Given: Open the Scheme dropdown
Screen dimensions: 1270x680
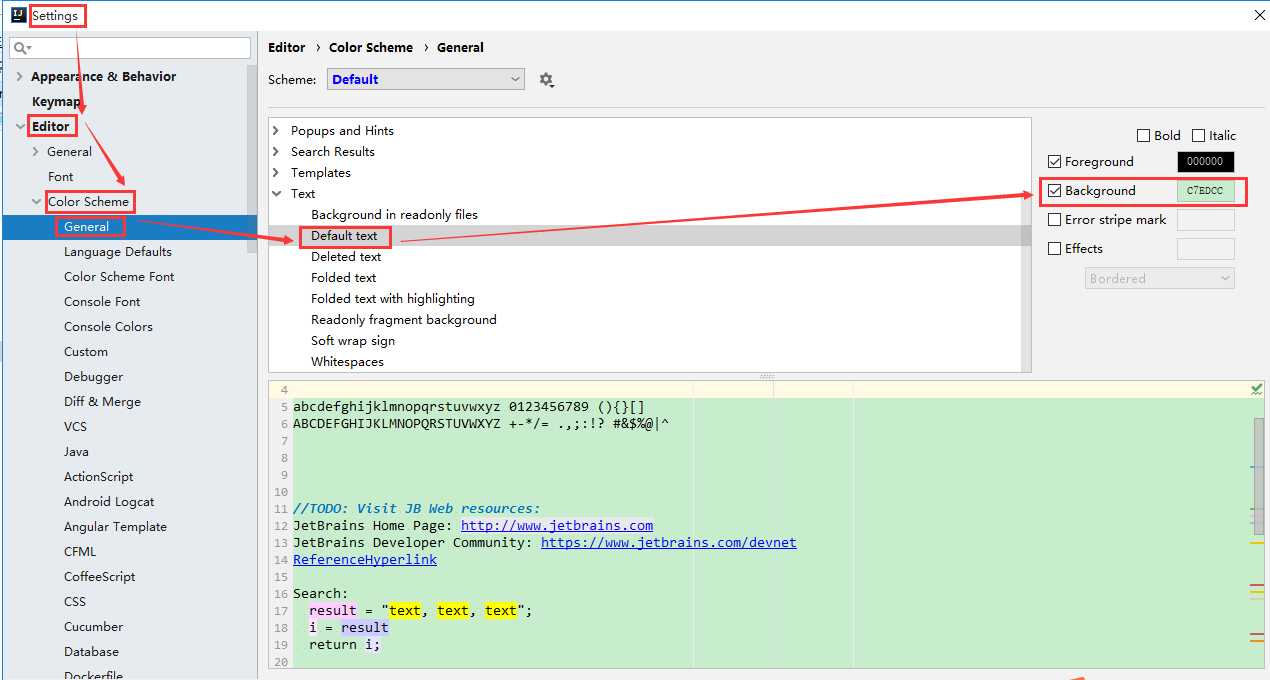Looking at the screenshot, I should tap(426, 80).
